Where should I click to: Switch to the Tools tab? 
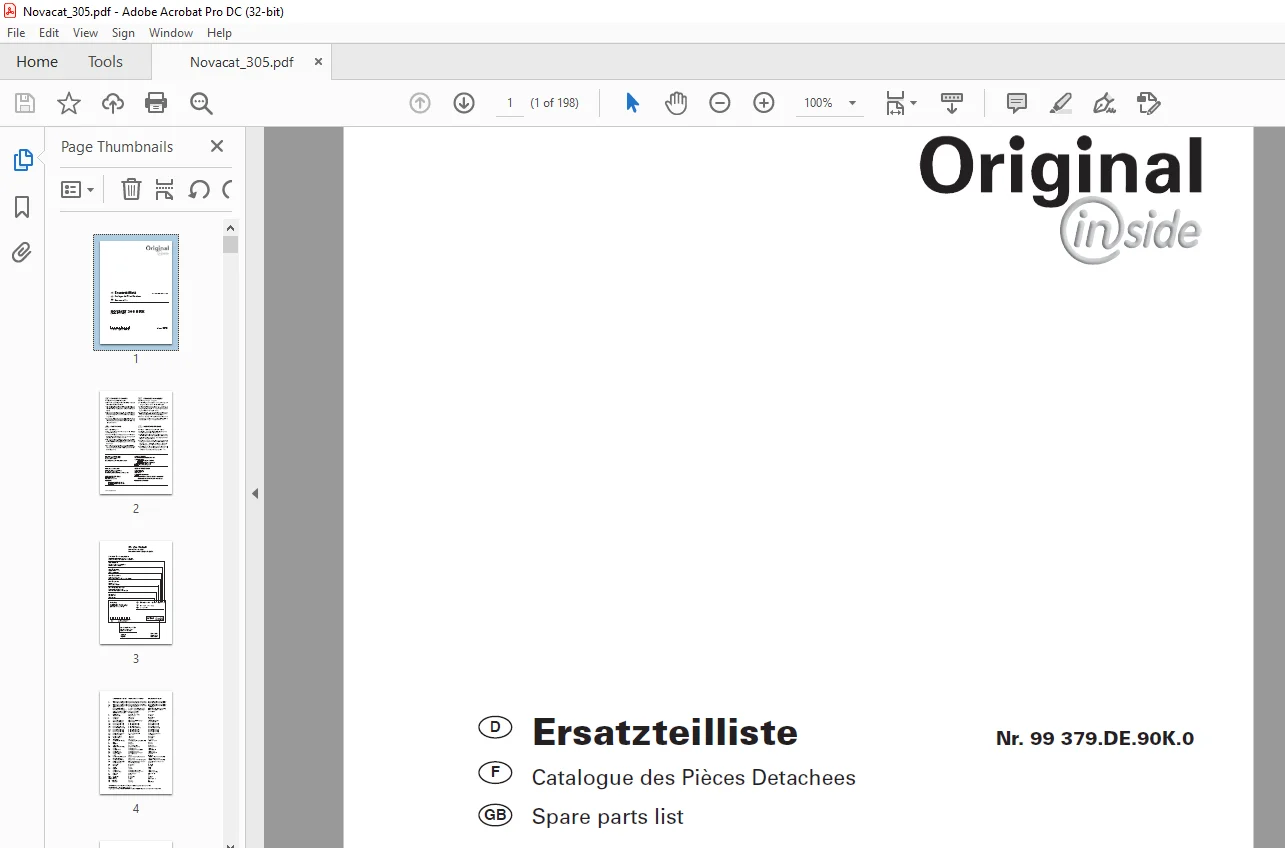(x=105, y=62)
